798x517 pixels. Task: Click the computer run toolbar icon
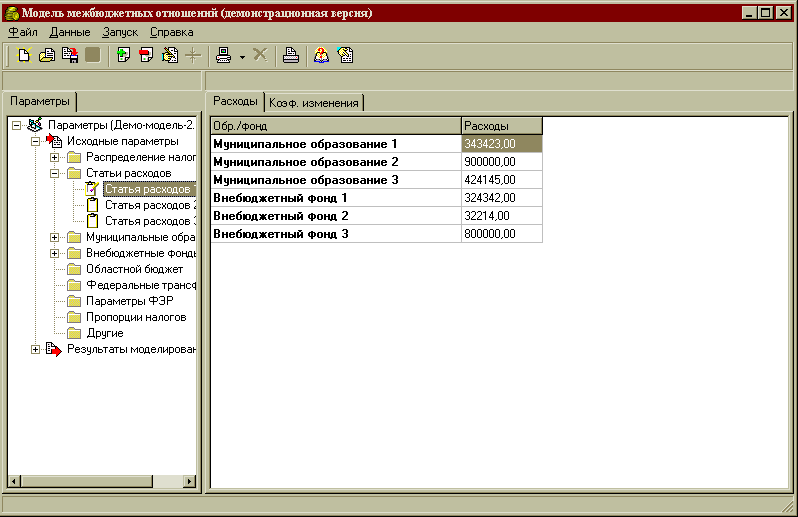coord(225,56)
